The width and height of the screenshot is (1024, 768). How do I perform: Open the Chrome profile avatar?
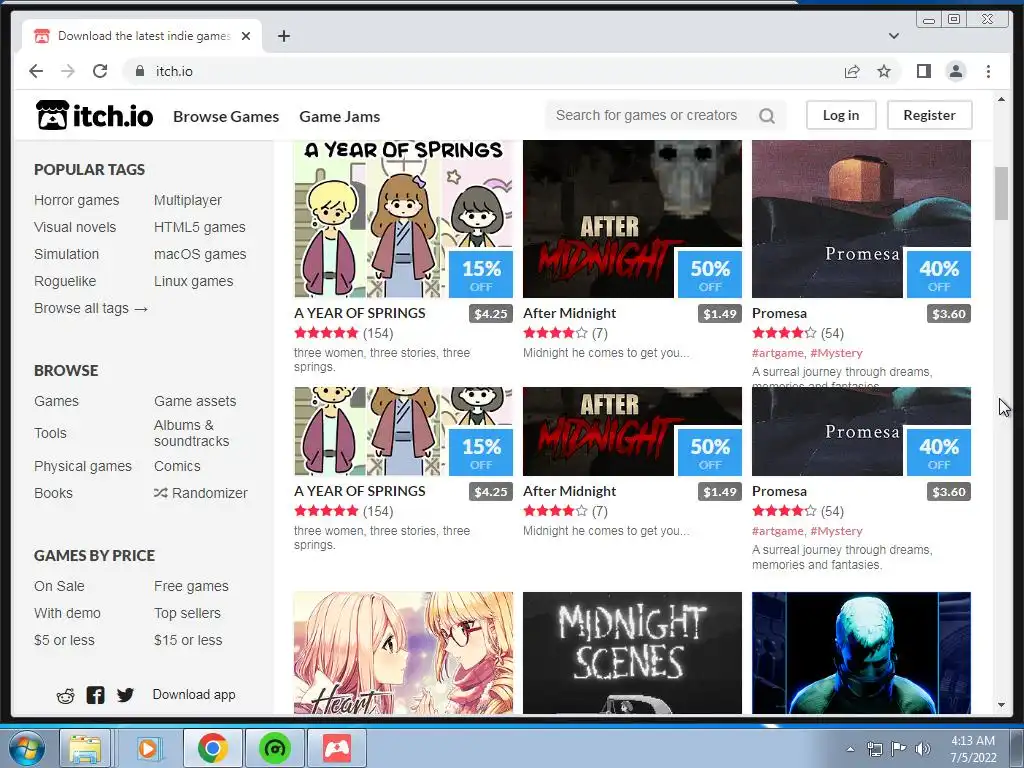(955, 71)
